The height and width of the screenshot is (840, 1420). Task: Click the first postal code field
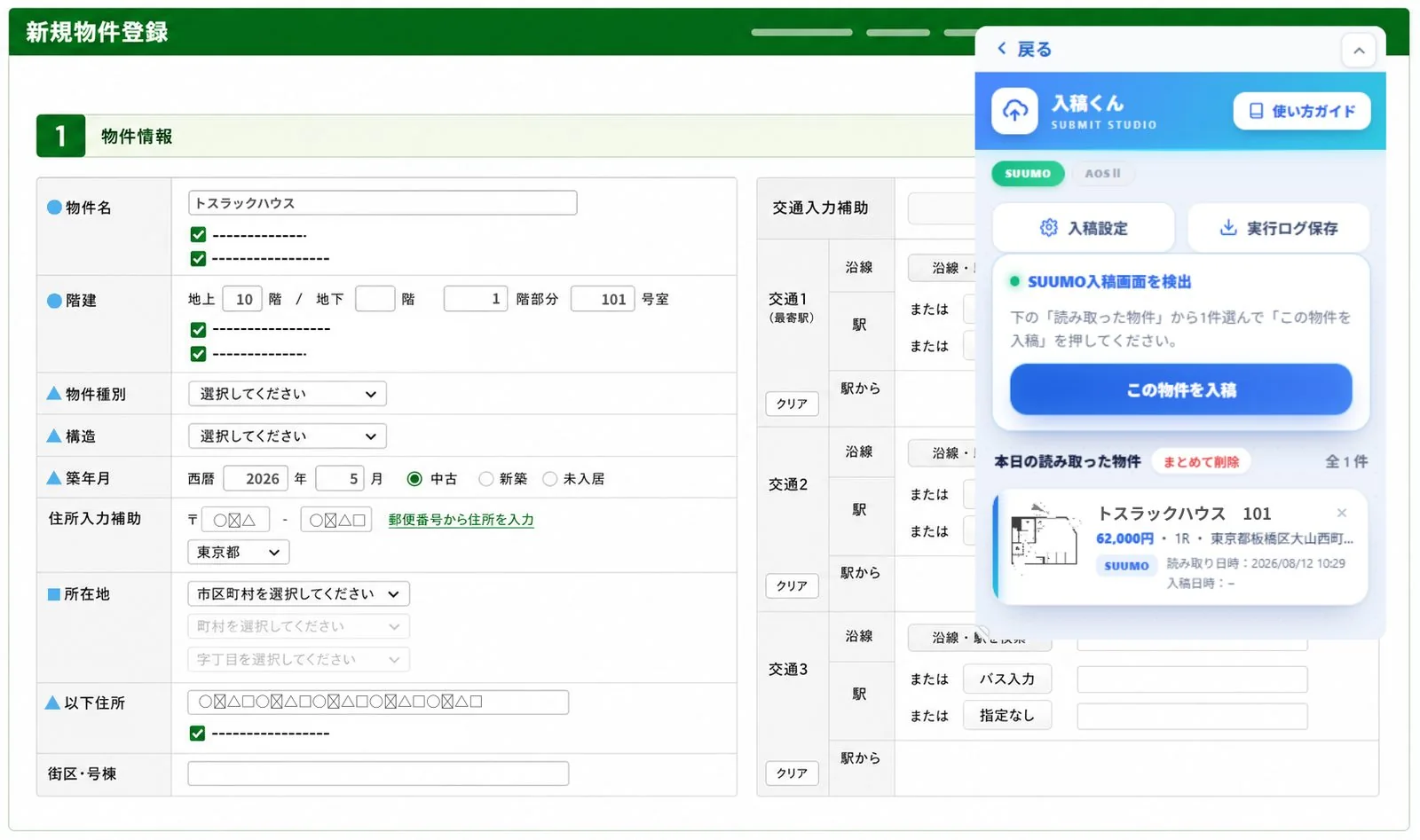tap(235, 520)
